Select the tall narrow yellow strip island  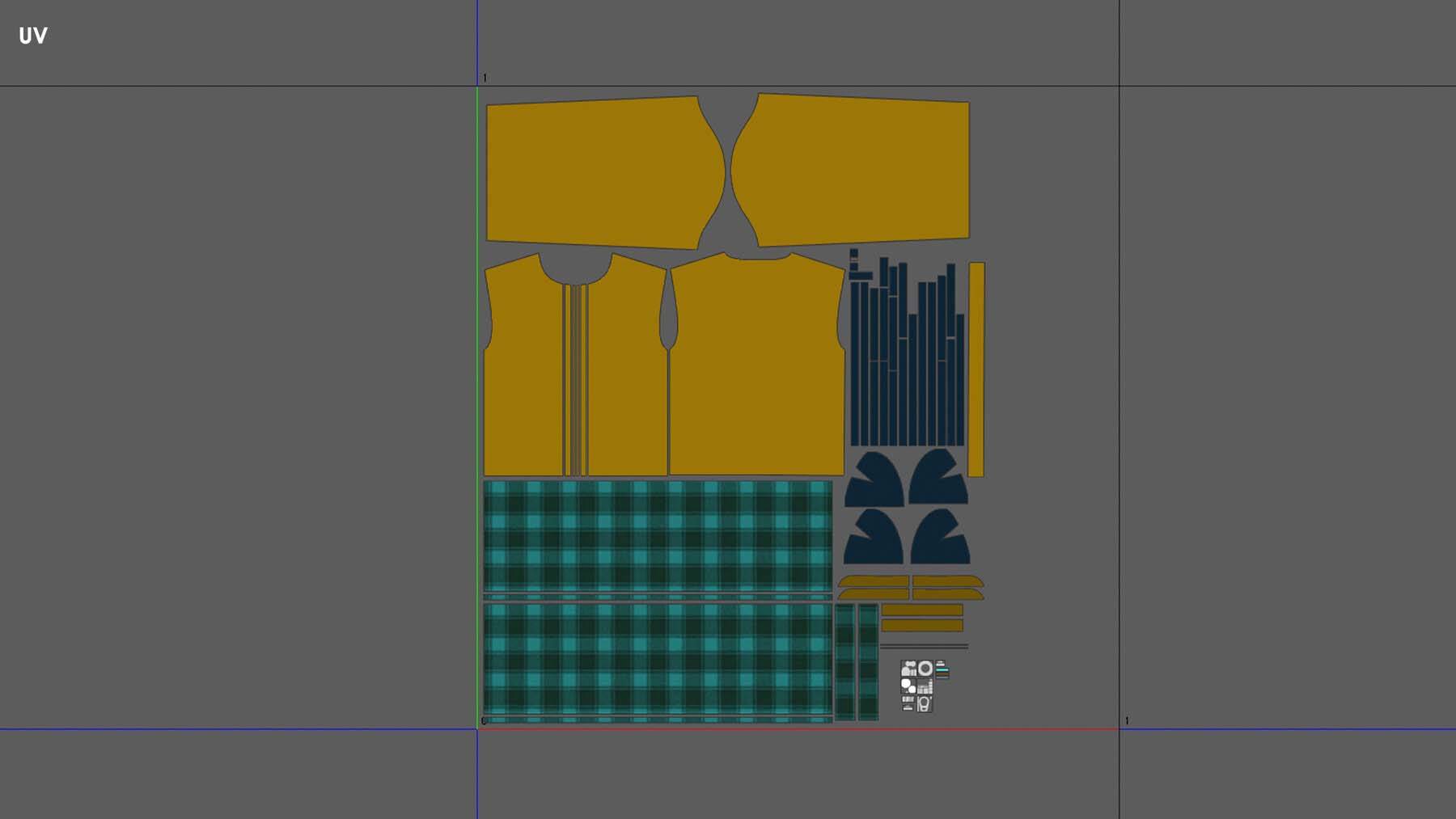(976, 369)
